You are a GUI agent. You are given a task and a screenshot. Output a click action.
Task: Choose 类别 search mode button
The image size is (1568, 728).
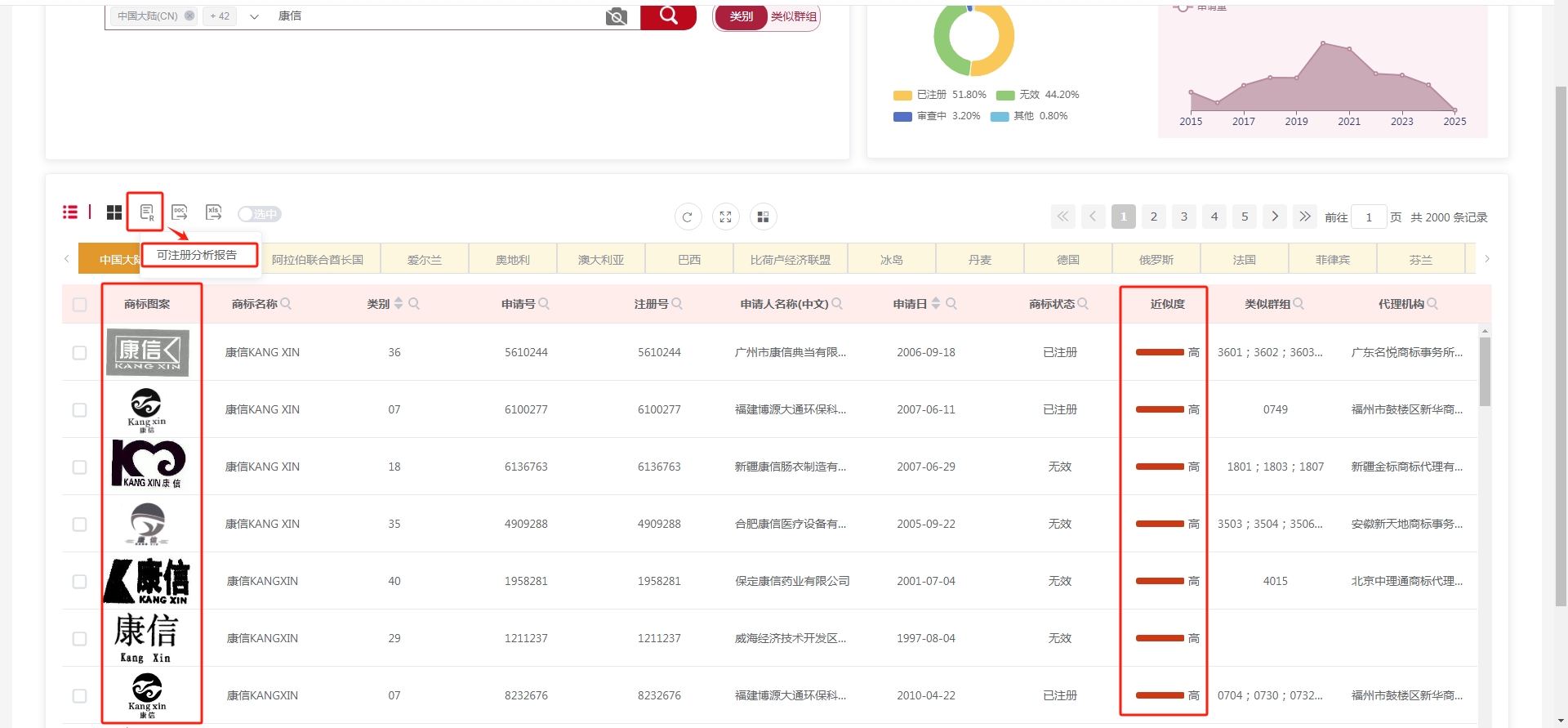point(741,16)
